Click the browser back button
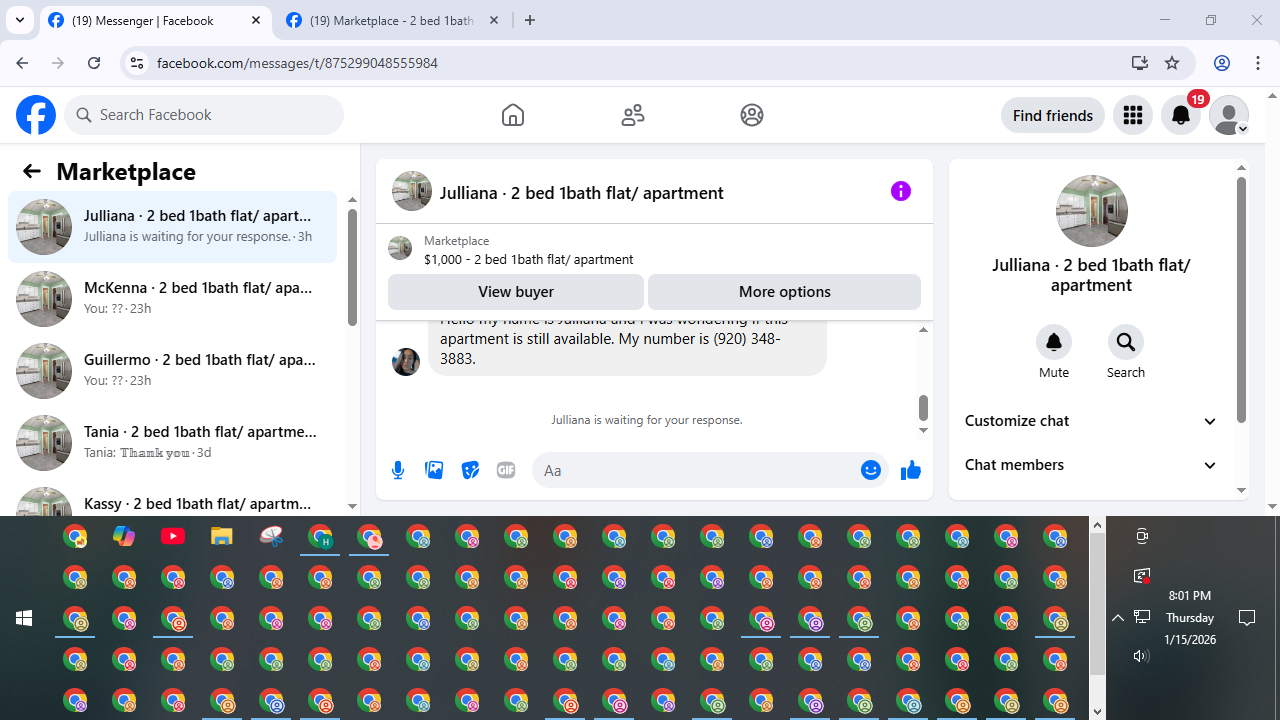 pos(22,63)
